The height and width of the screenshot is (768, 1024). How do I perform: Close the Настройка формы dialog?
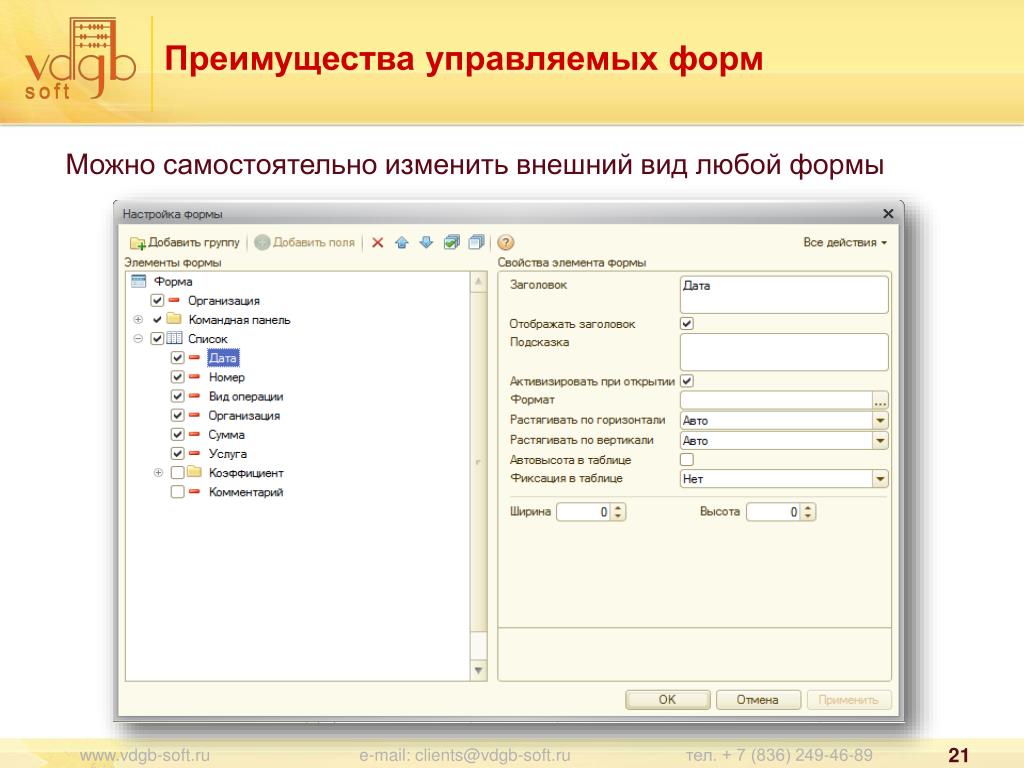click(888, 214)
